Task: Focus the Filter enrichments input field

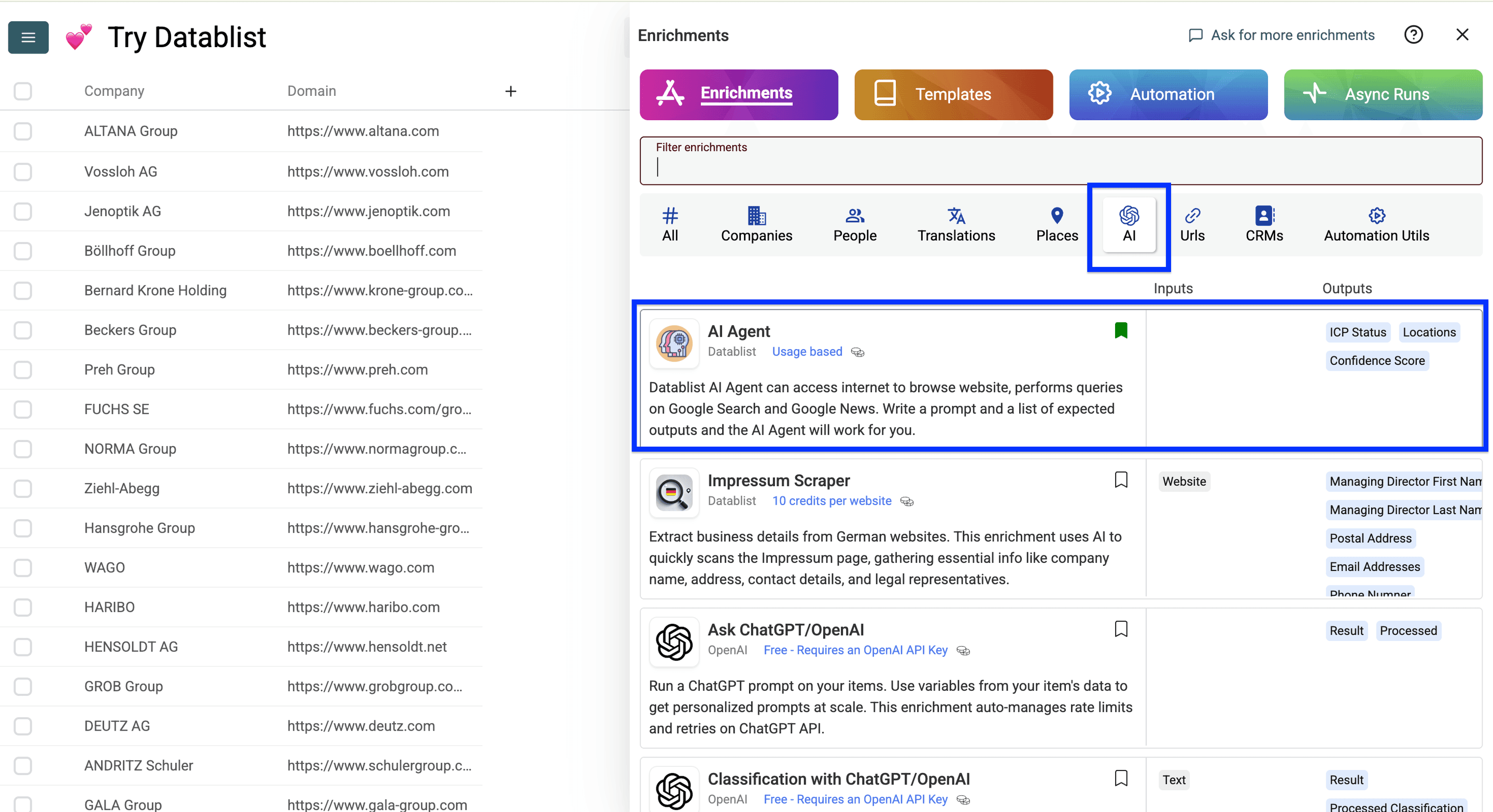Action: click(x=1061, y=161)
